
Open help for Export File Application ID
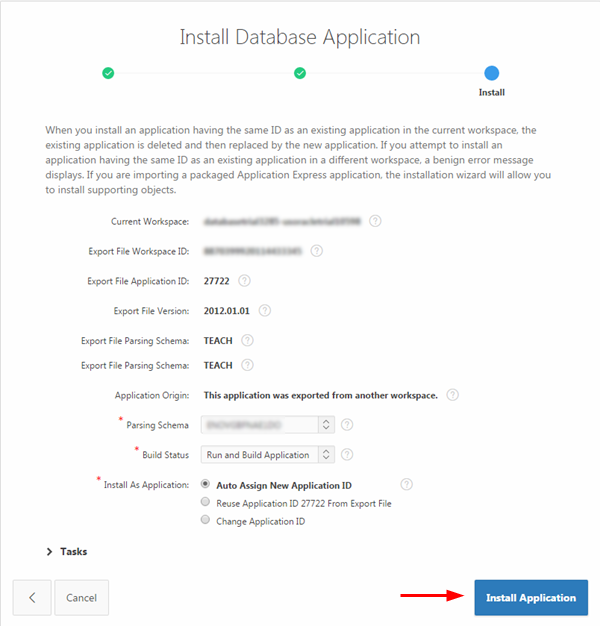coord(244,281)
